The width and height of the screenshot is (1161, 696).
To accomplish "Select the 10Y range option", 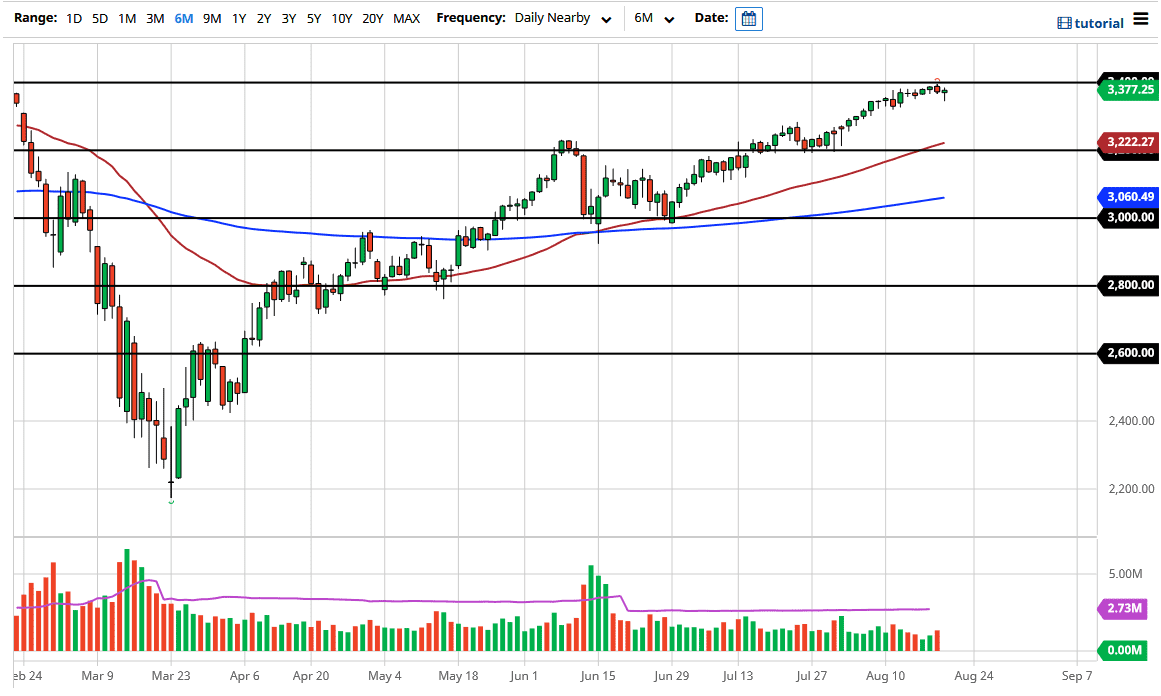I will (340, 18).
